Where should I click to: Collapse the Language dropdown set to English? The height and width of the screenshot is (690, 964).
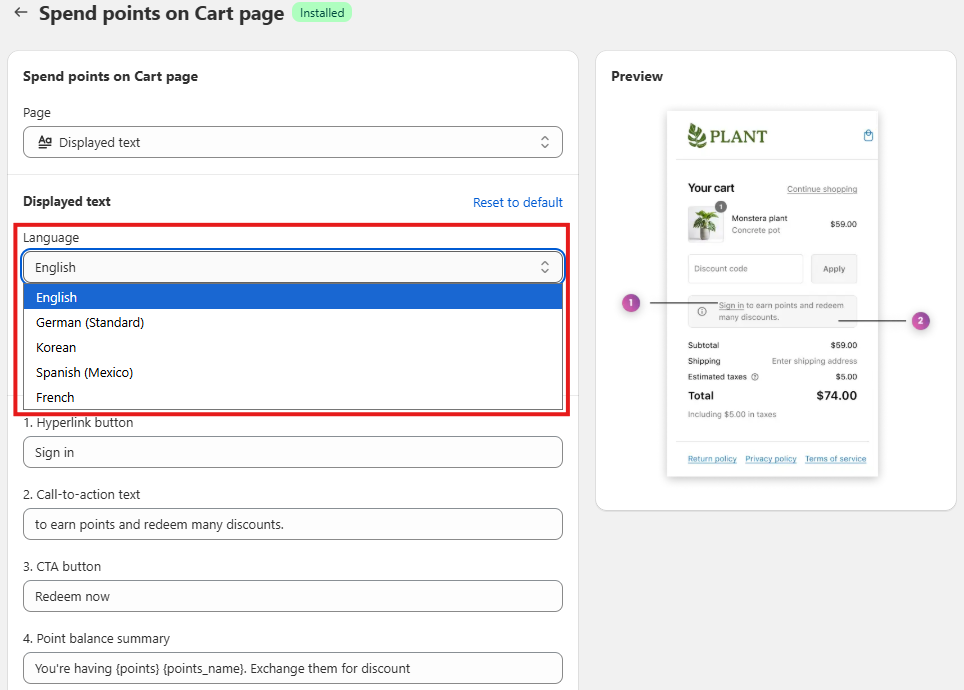(x=292, y=267)
